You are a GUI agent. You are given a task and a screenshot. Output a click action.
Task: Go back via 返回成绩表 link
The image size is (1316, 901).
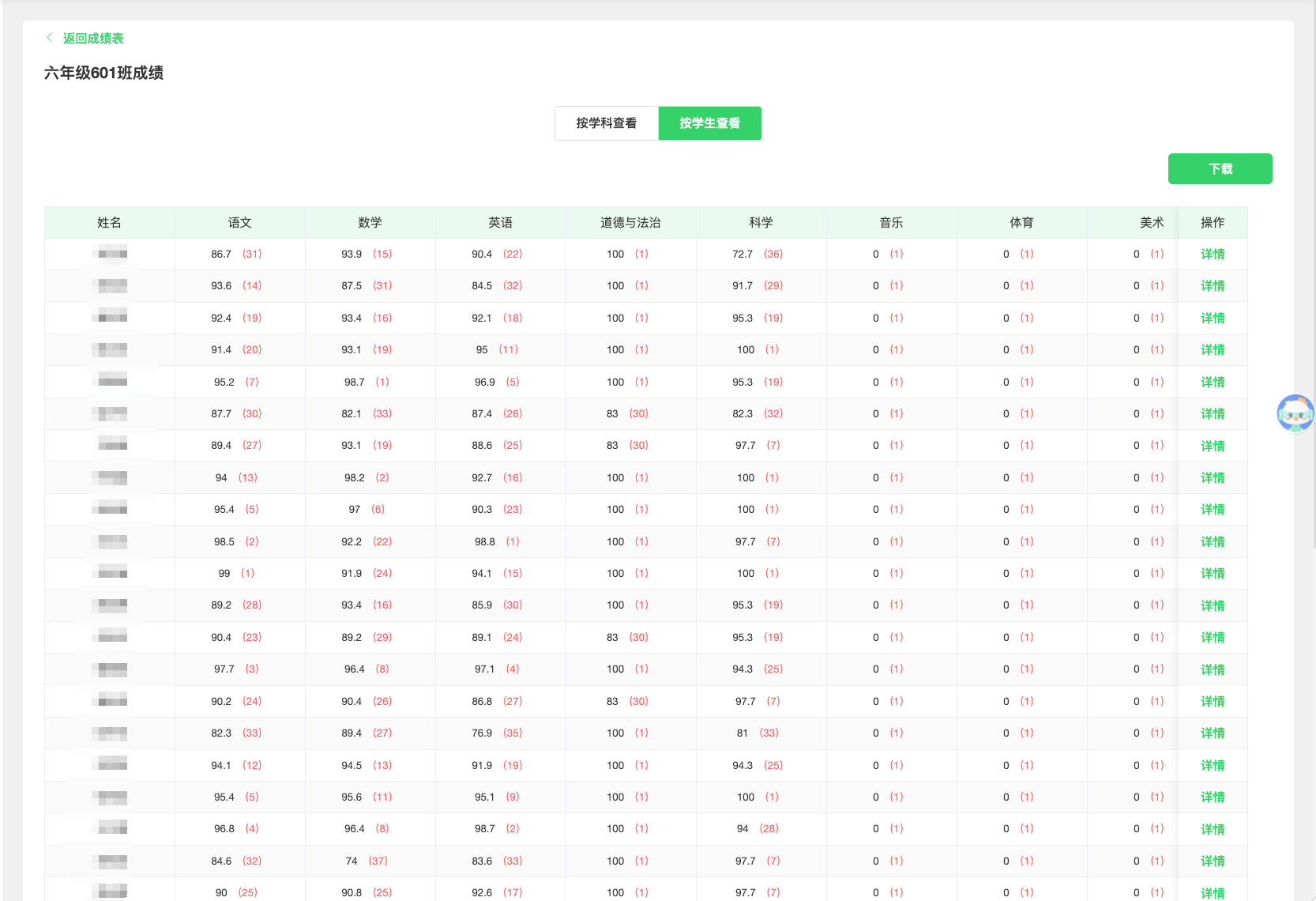[93, 38]
